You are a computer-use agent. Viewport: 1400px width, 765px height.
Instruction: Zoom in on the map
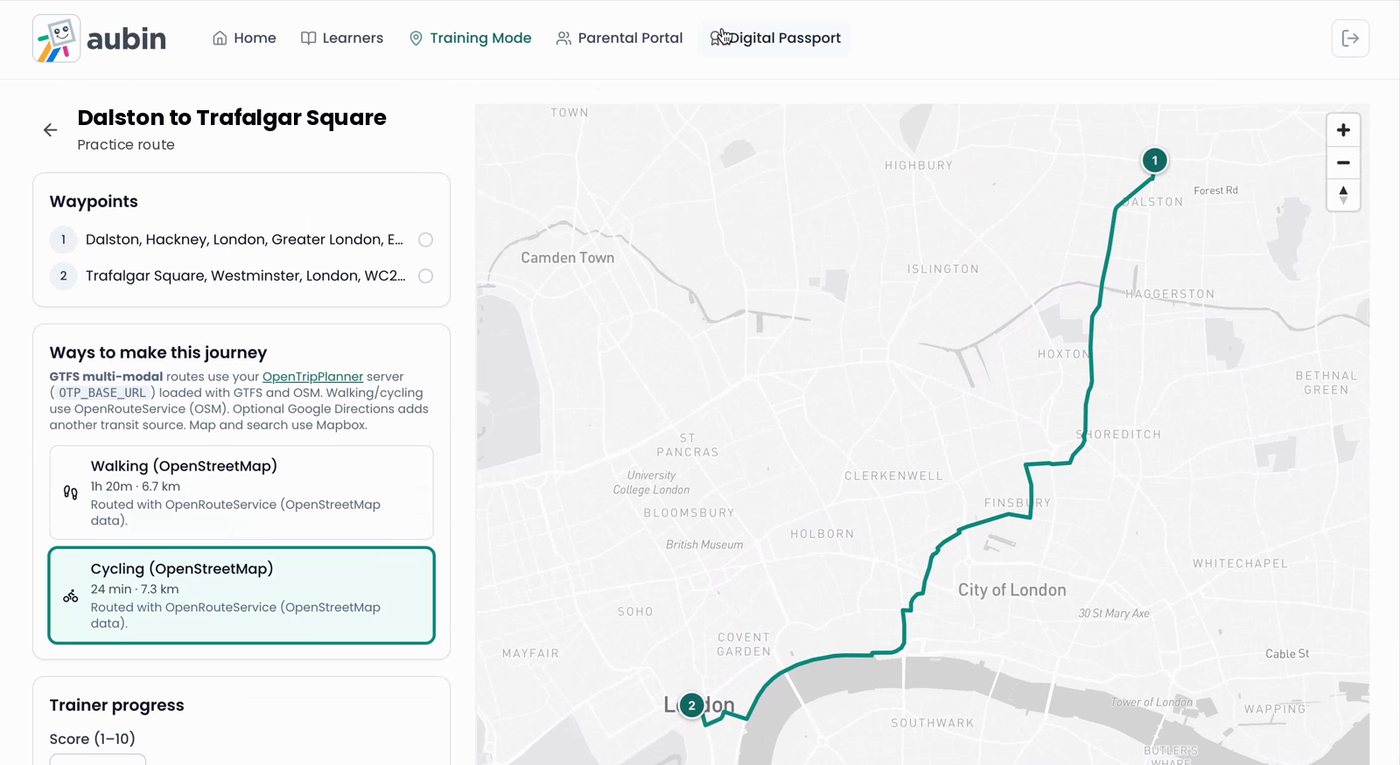(x=1343, y=130)
